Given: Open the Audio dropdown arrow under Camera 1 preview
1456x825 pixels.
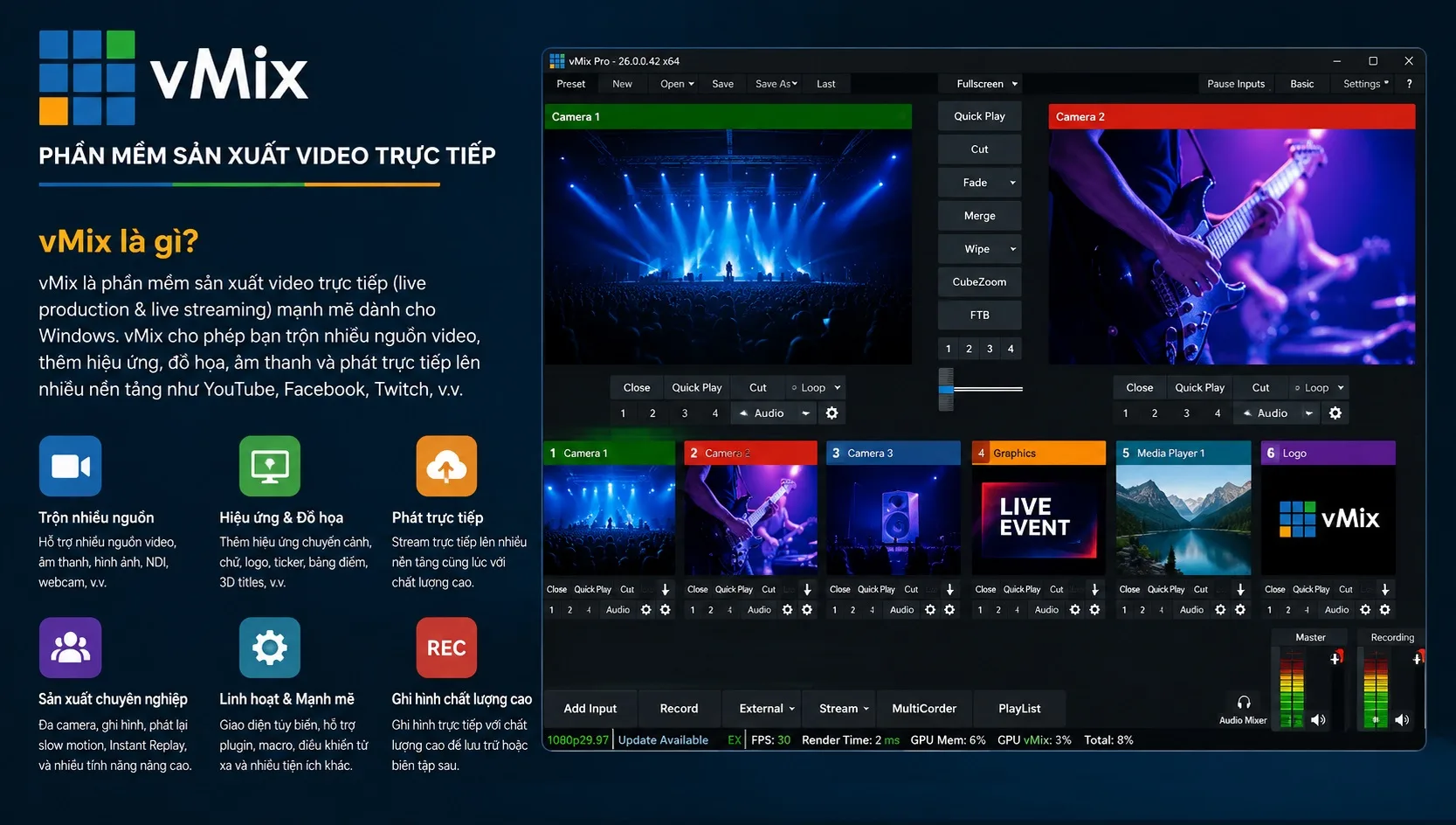Looking at the screenshot, I should pos(805,412).
